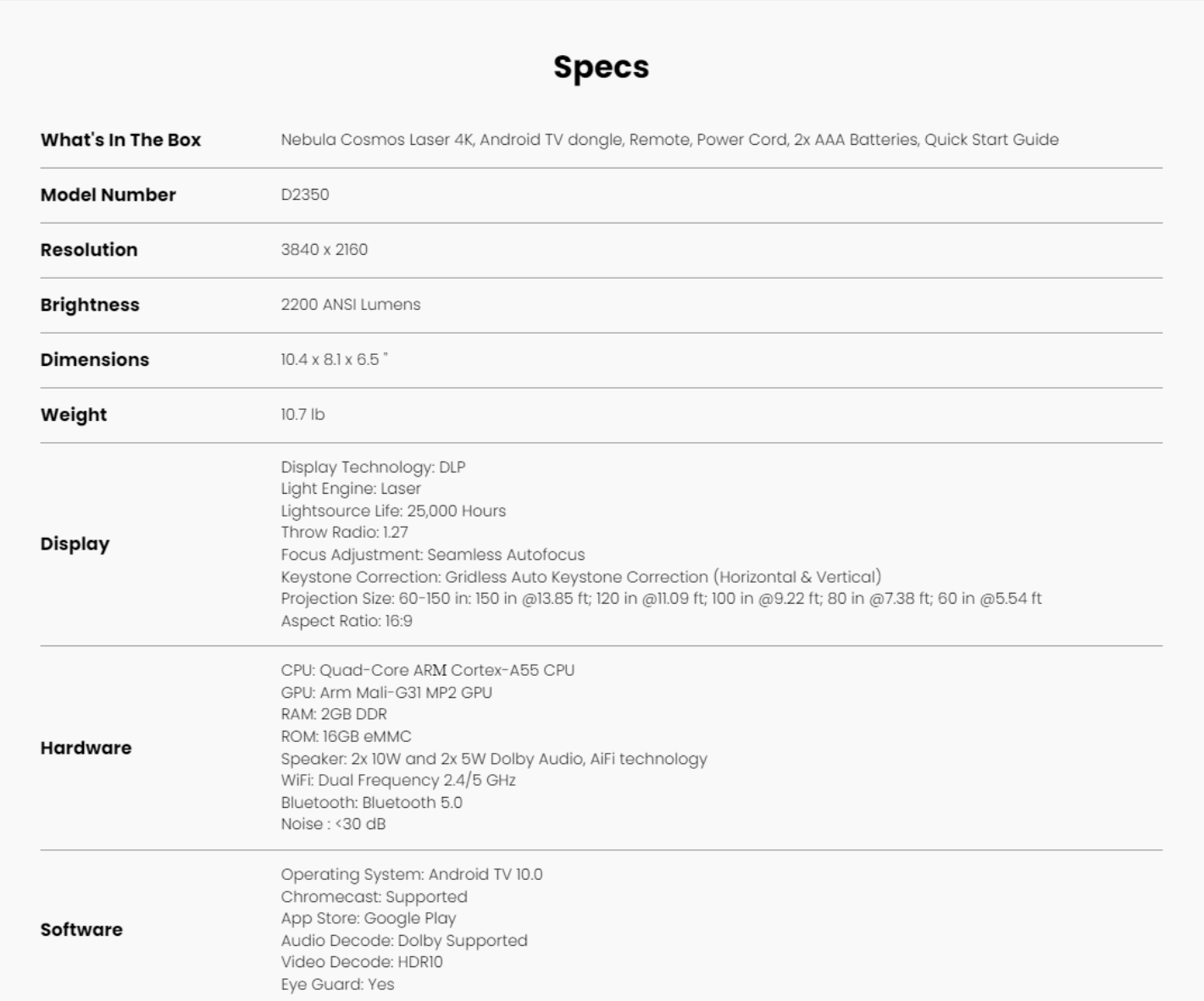Select the Operating System Android TV line
Screen dimensions: 1204x1001
tap(412, 875)
